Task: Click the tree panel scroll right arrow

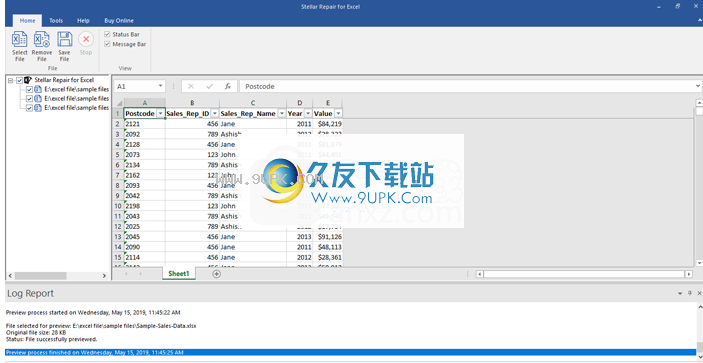Action: click(x=104, y=276)
